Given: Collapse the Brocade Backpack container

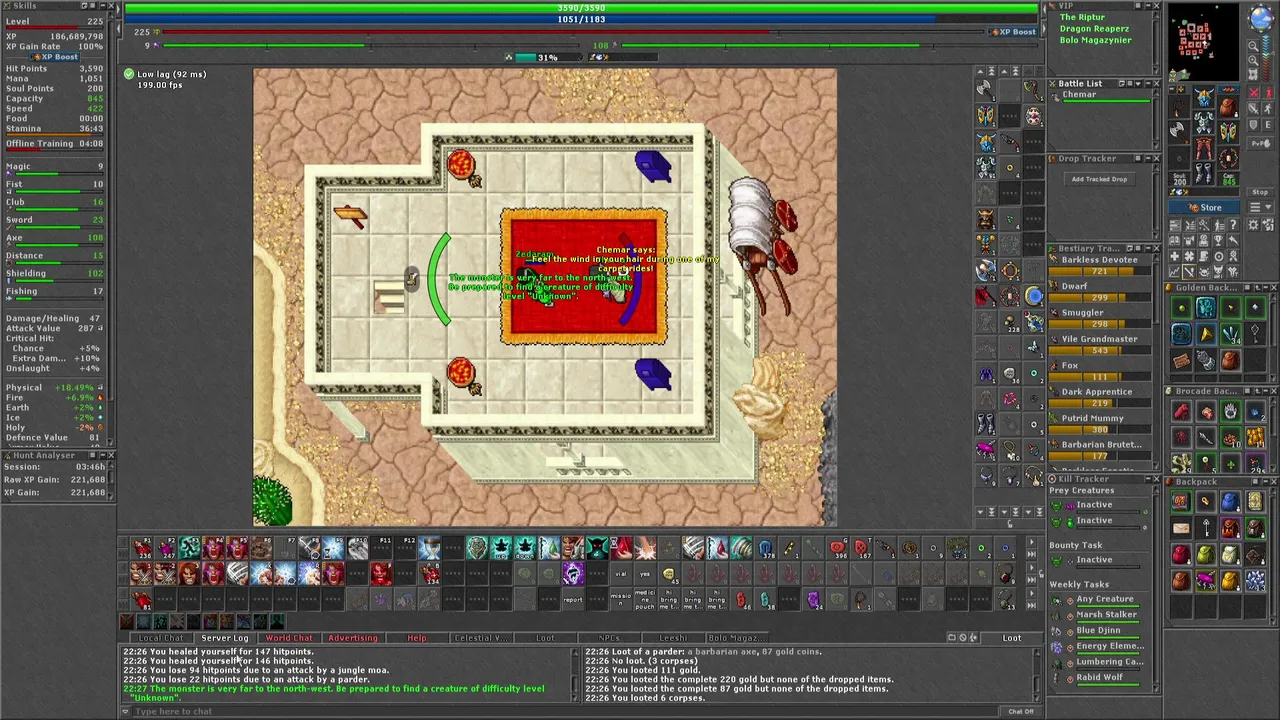Looking at the screenshot, I should coord(1266,391).
